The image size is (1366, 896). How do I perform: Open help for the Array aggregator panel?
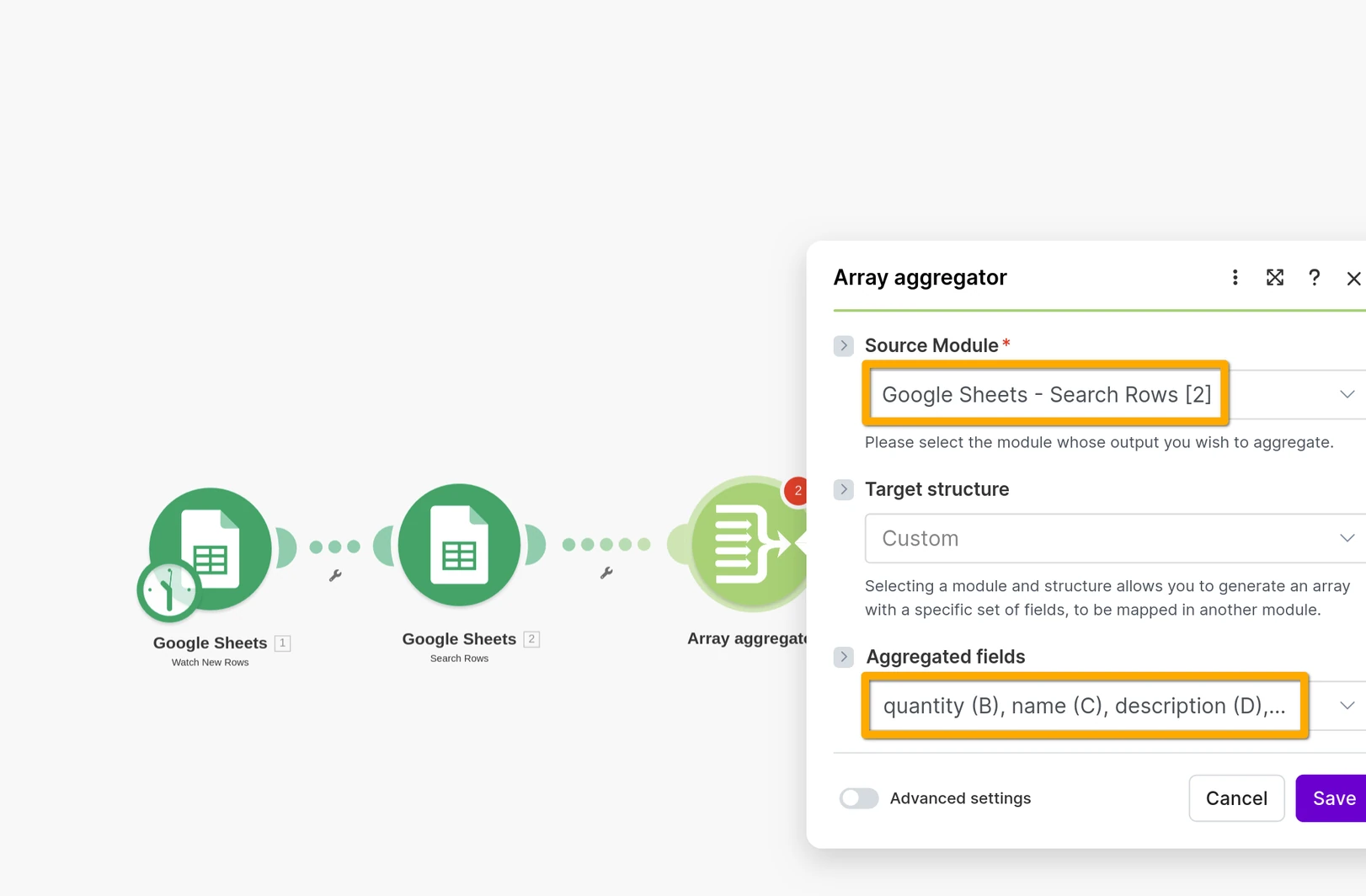coord(1314,277)
